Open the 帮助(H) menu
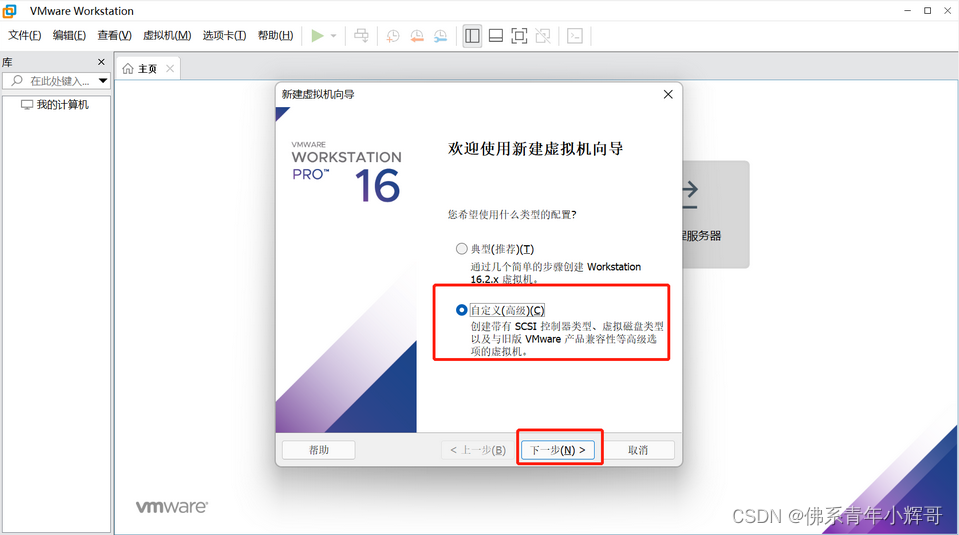 [x=275, y=35]
